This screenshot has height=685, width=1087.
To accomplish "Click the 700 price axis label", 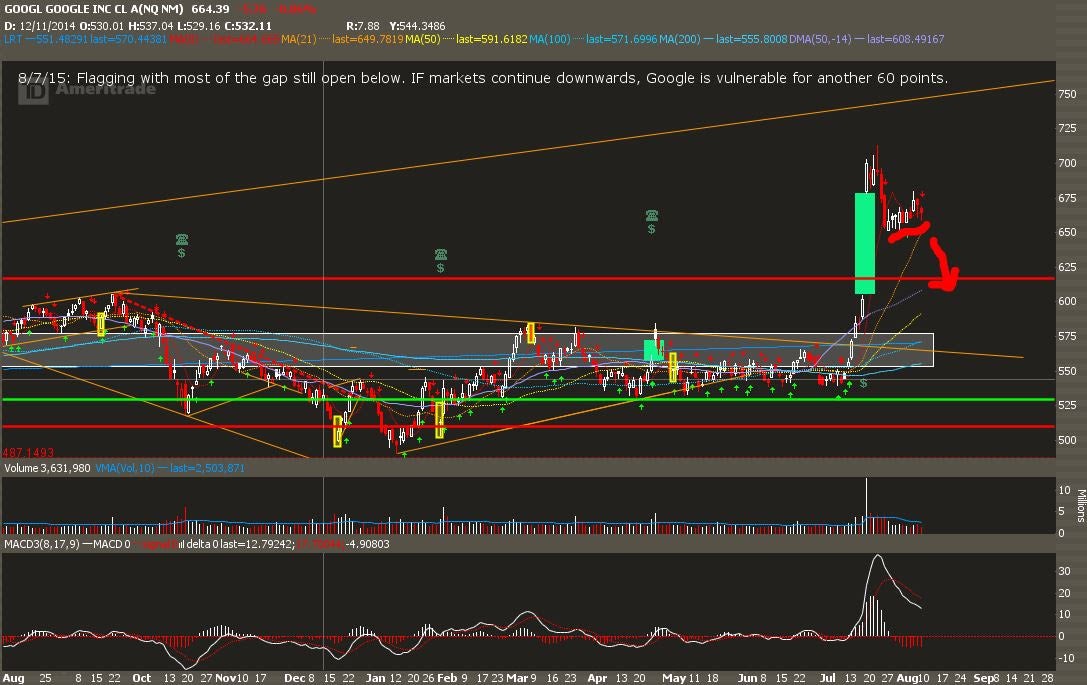I will click(x=1068, y=164).
